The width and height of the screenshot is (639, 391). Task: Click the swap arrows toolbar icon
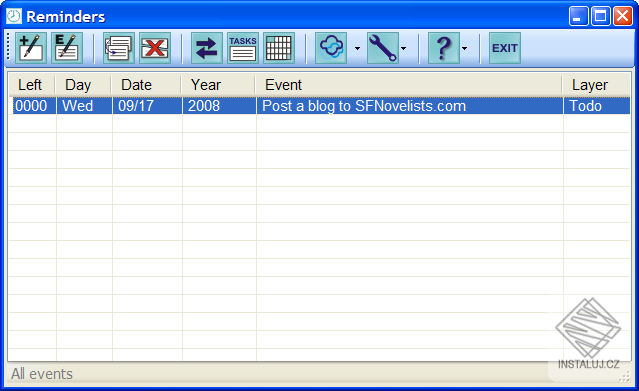click(x=207, y=48)
